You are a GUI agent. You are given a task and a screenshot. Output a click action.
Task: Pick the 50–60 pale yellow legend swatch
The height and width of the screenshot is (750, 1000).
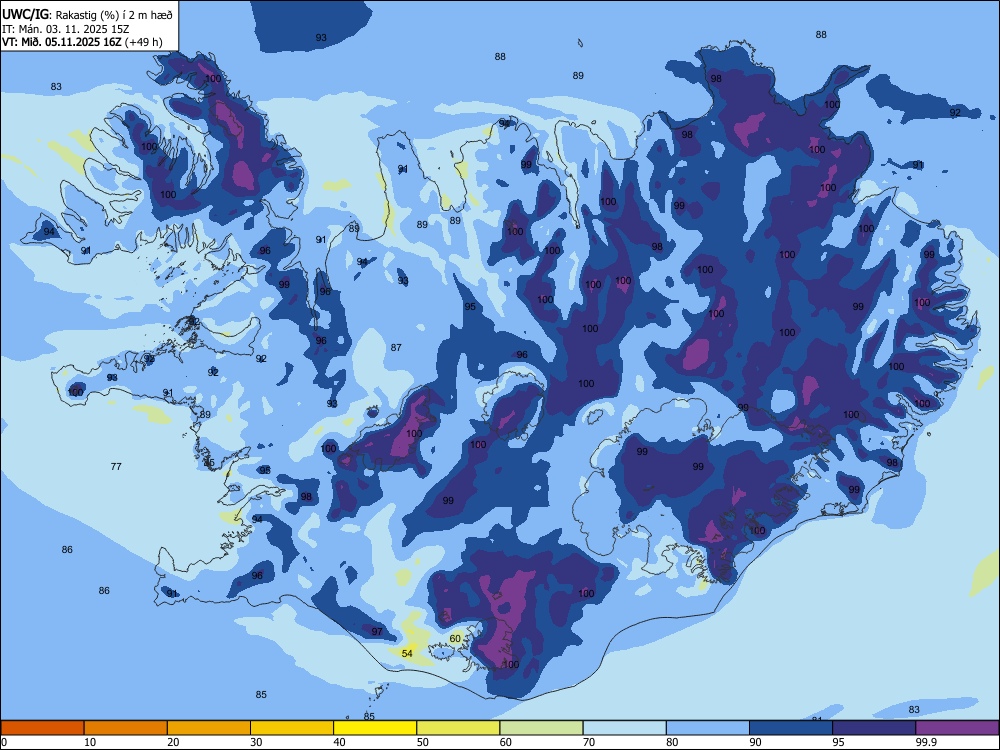click(458, 728)
